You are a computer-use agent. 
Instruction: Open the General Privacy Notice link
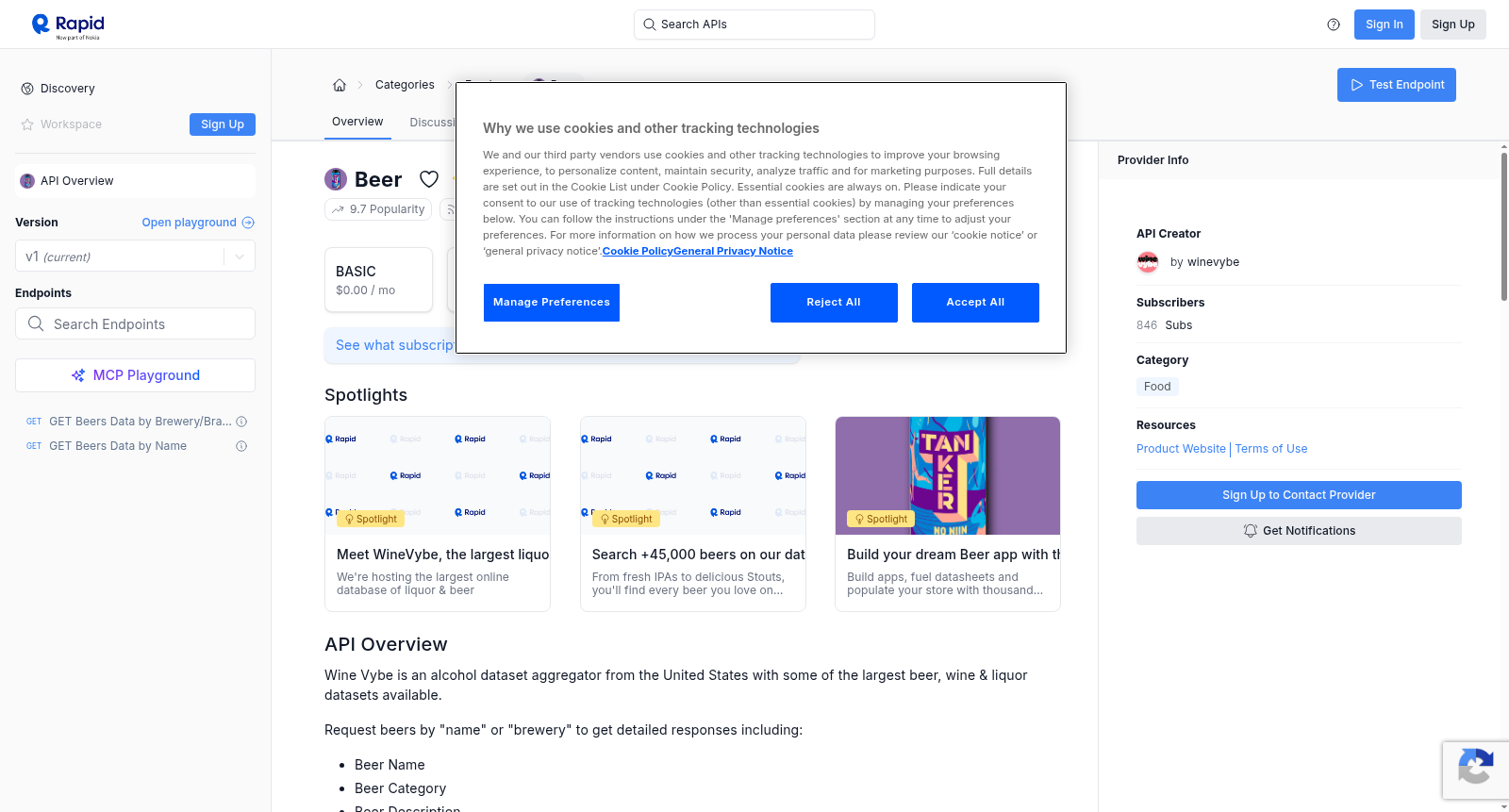point(734,251)
